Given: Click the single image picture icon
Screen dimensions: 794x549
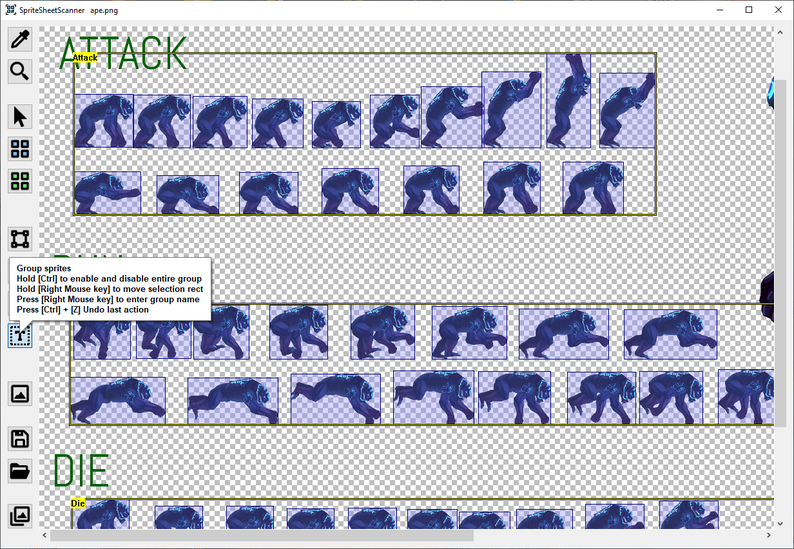Looking at the screenshot, I should [20, 394].
